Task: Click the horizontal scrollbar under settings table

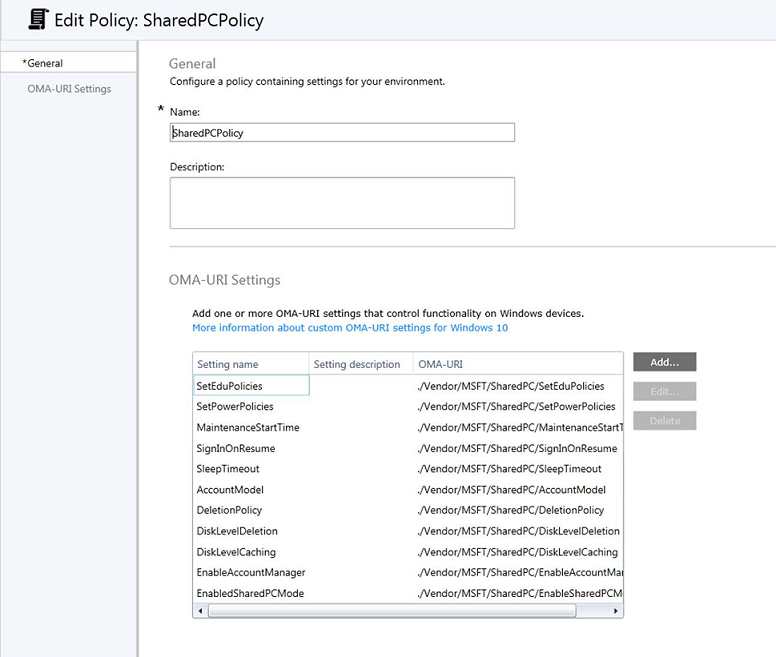Action: pos(400,610)
